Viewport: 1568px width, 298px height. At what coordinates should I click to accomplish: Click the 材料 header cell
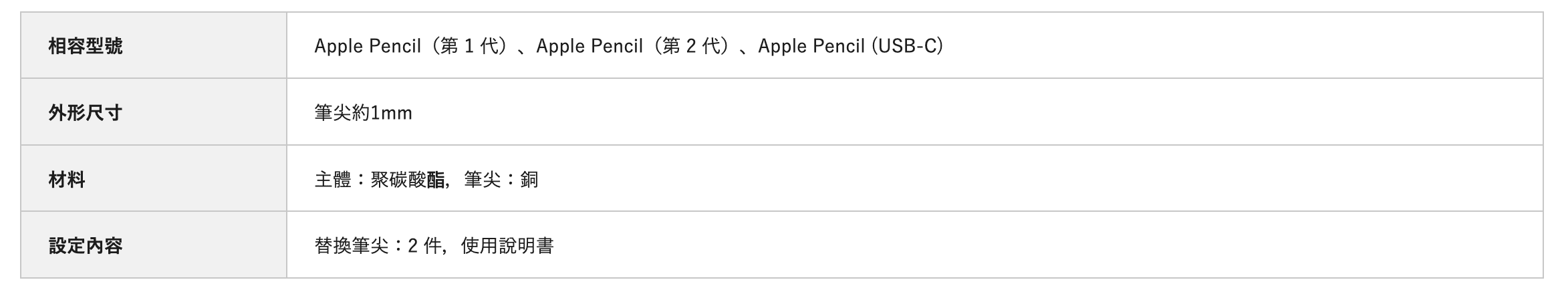click(154, 179)
